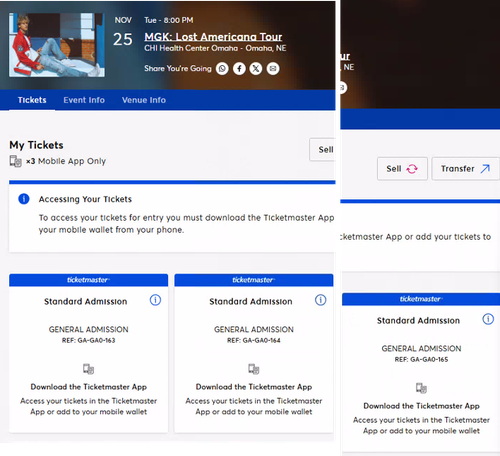The image size is (500, 456).
Task: Select the Tickets tab
Action: 32,100
